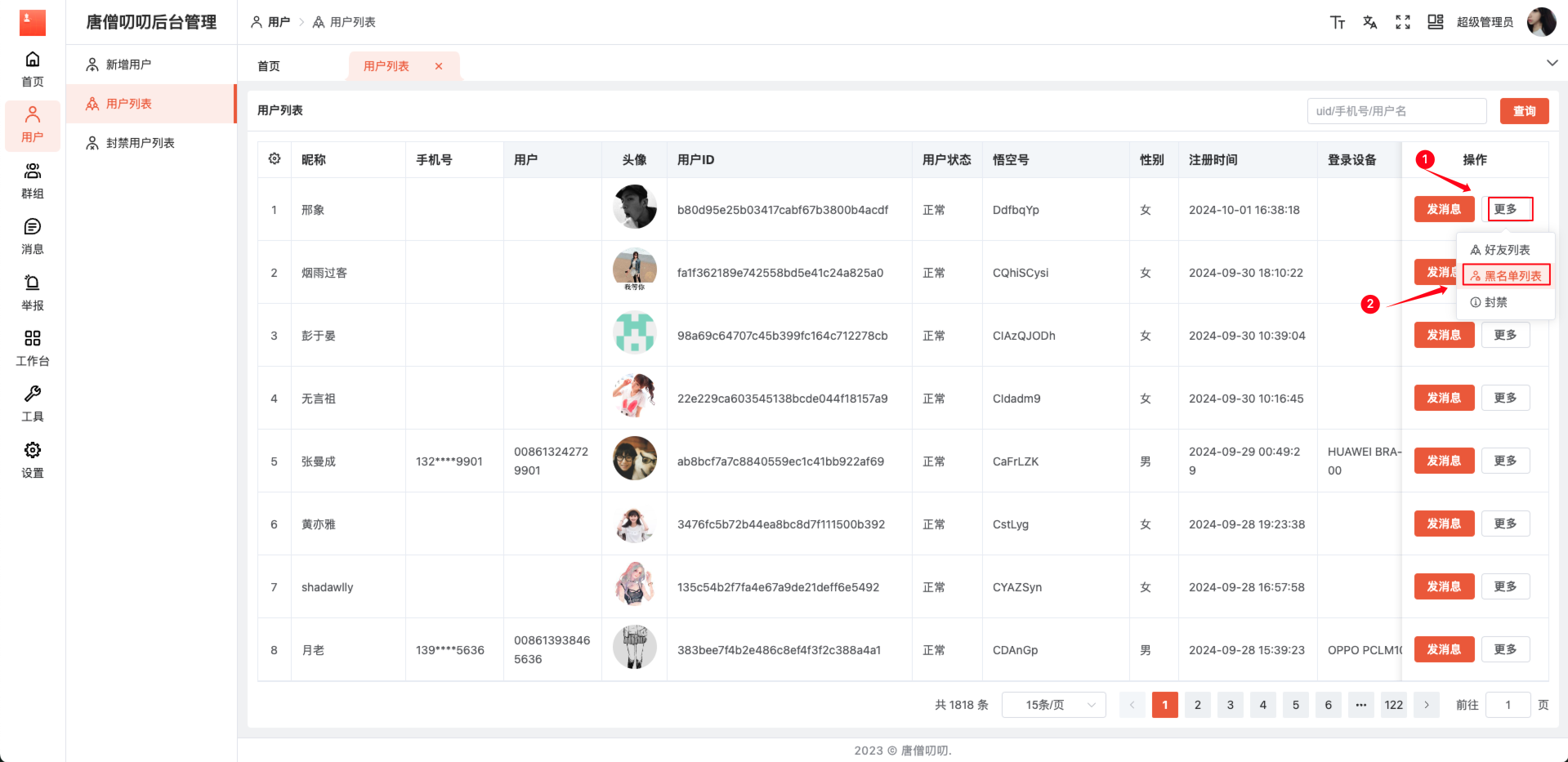Open the 工具 wrench icon
Viewport: 1568px width, 762px height.
point(33,403)
